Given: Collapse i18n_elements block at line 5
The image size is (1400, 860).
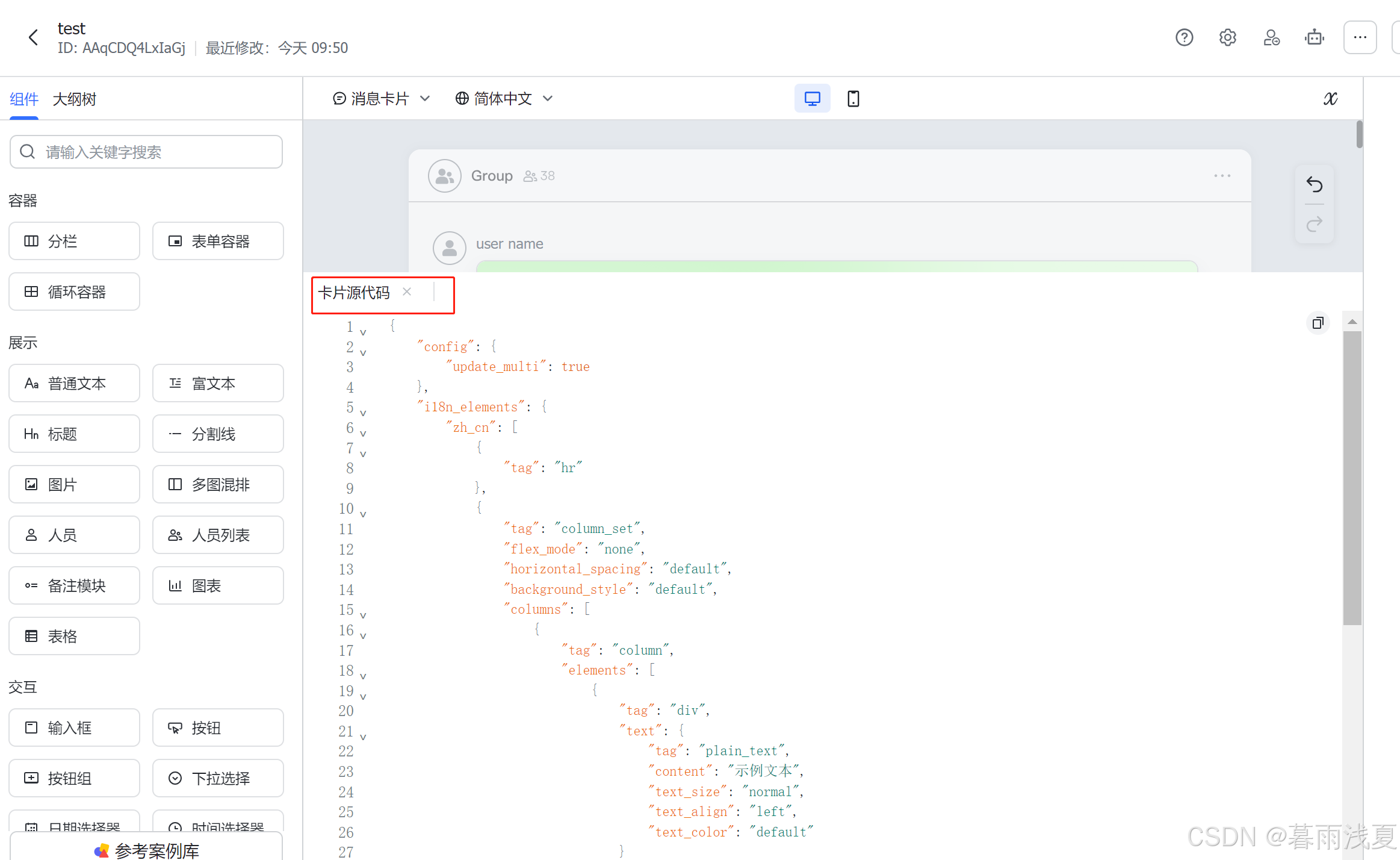Looking at the screenshot, I should (363, 413).
